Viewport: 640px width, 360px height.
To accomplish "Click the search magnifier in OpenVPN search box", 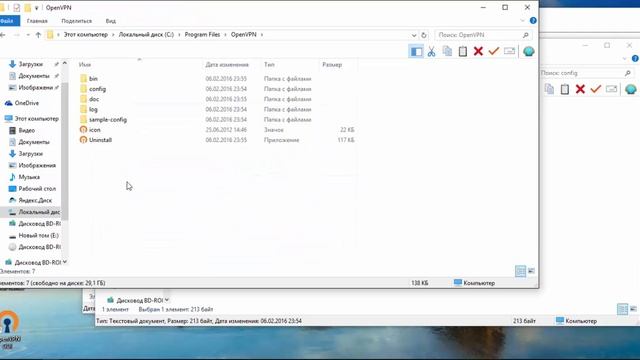I will (x=526, y=35).
